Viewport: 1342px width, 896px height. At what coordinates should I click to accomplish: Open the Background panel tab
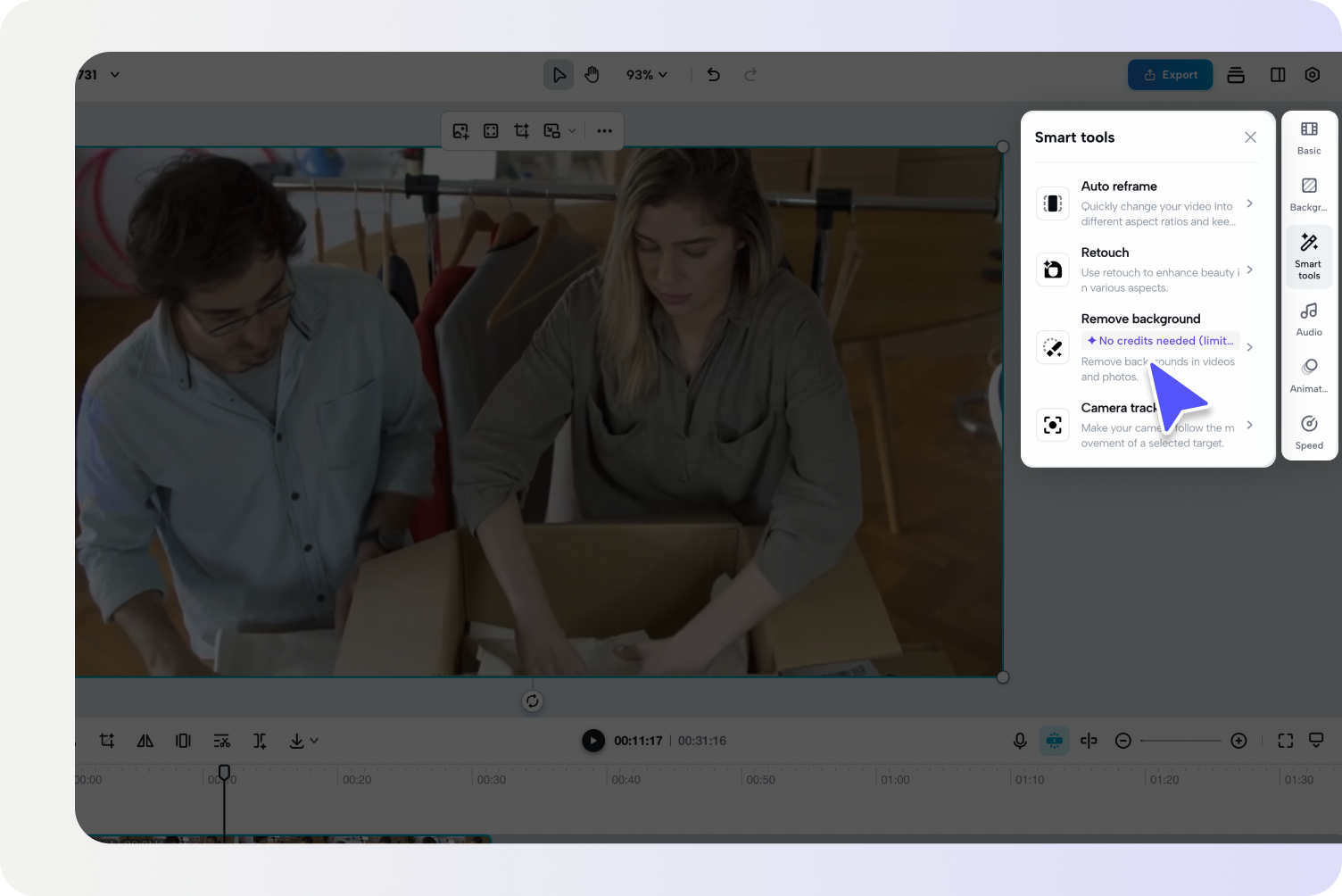1308,194
